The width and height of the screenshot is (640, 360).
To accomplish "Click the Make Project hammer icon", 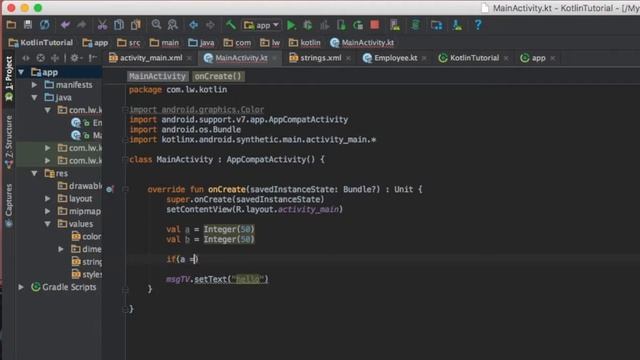I will pos(231,25).
